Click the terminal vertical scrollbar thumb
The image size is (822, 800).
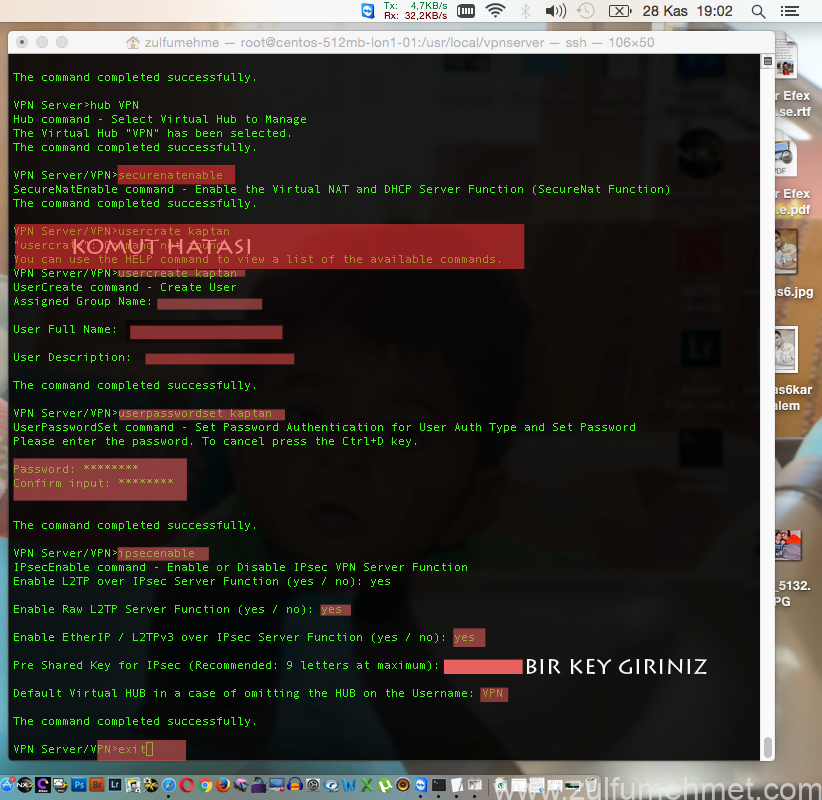point(768,747)
